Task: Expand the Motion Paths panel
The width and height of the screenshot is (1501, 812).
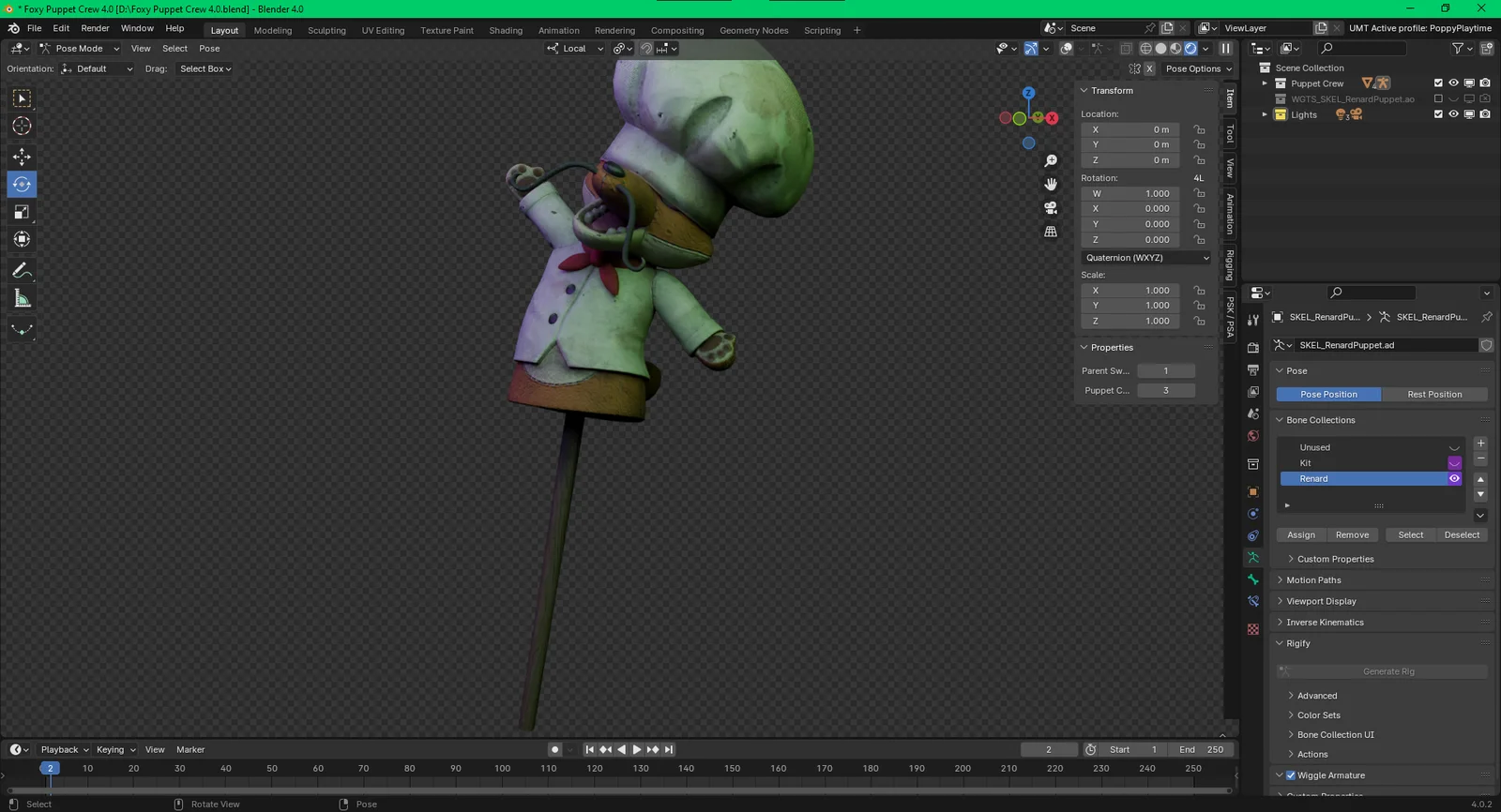Action: click(x=1313, y=580)
